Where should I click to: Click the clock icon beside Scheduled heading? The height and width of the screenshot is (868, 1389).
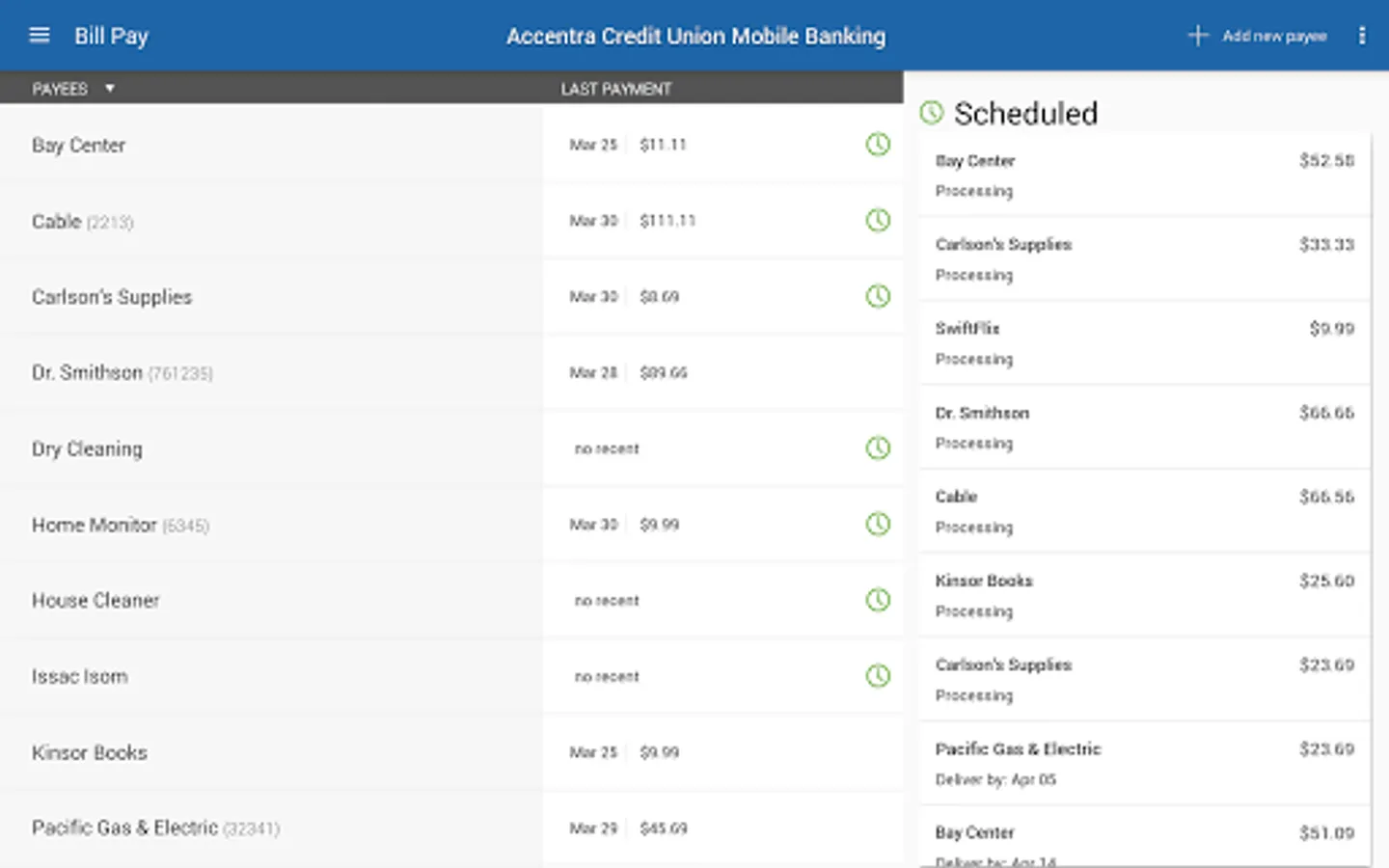(932, 113)
